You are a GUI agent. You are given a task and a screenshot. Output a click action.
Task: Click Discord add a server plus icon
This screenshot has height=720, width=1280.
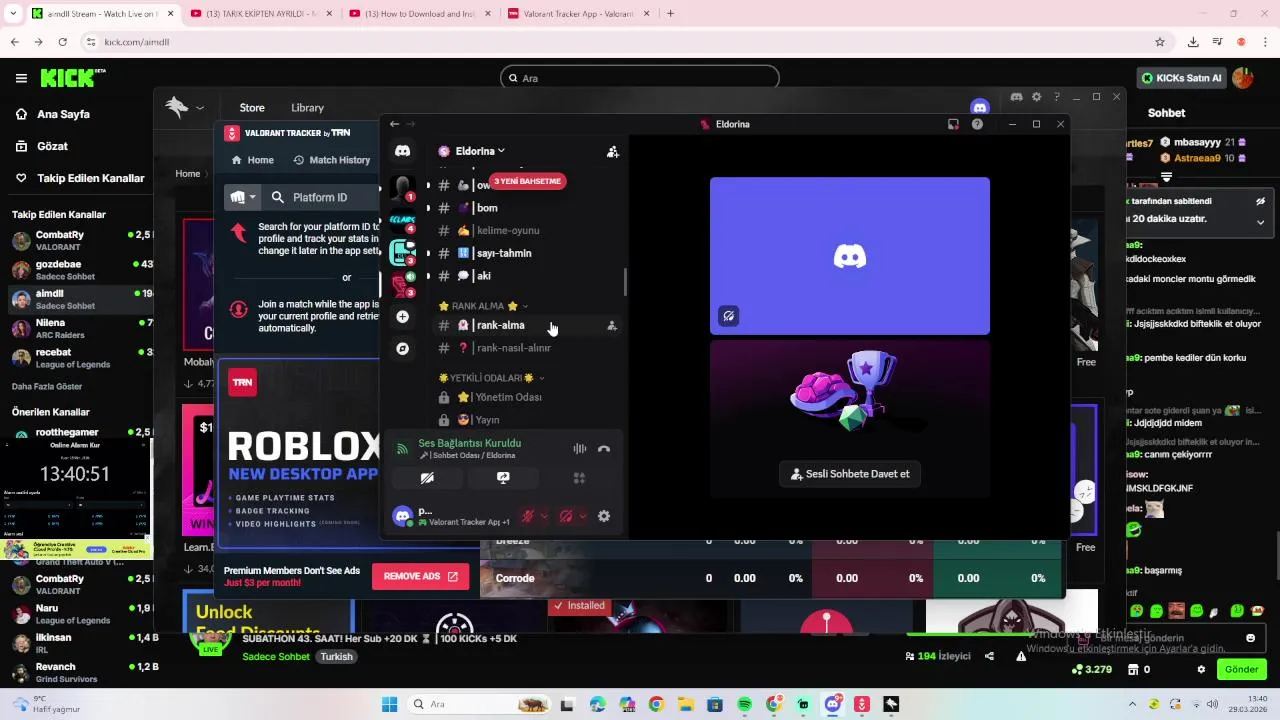(402, 317)
